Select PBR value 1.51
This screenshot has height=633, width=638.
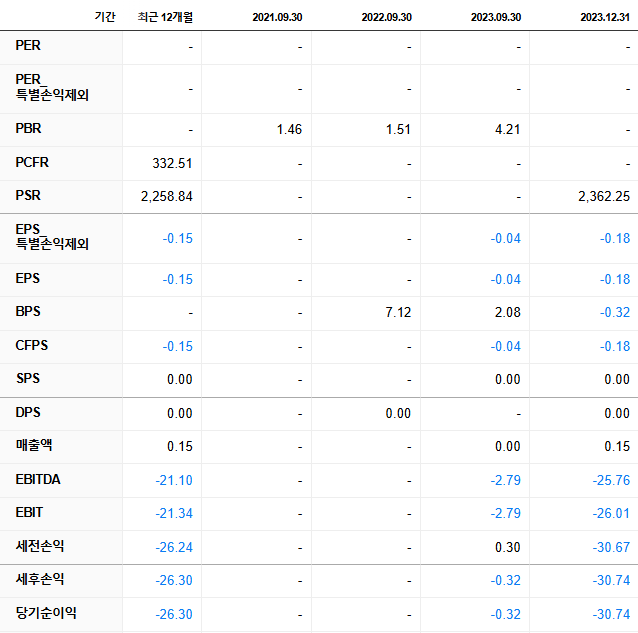tap(398, 129)
